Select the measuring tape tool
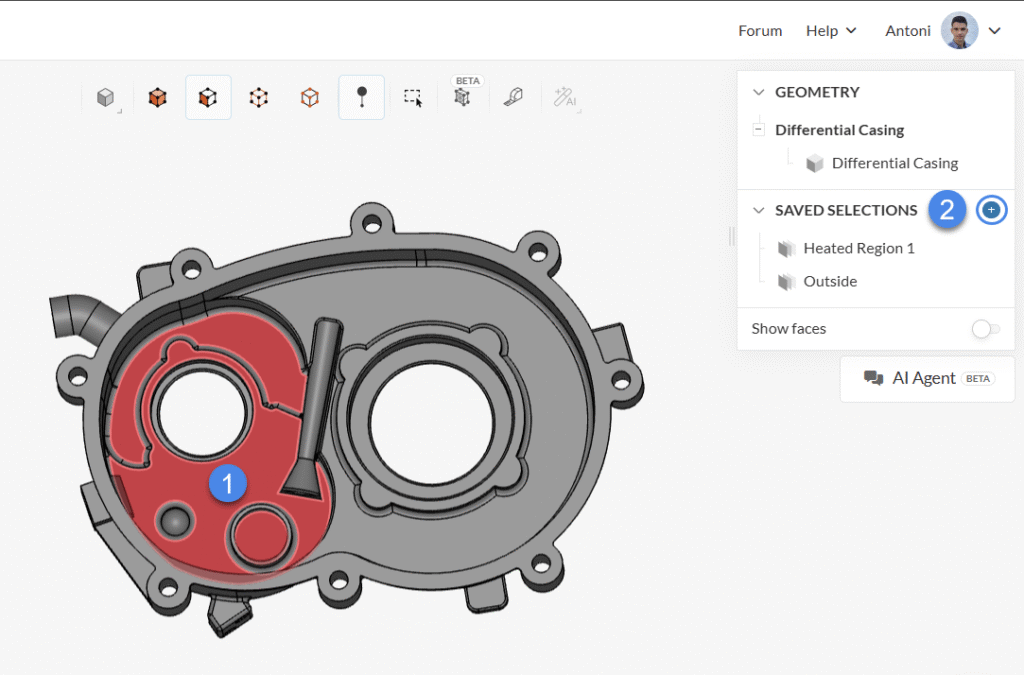1024x675 pixels. tap(513, 97)
